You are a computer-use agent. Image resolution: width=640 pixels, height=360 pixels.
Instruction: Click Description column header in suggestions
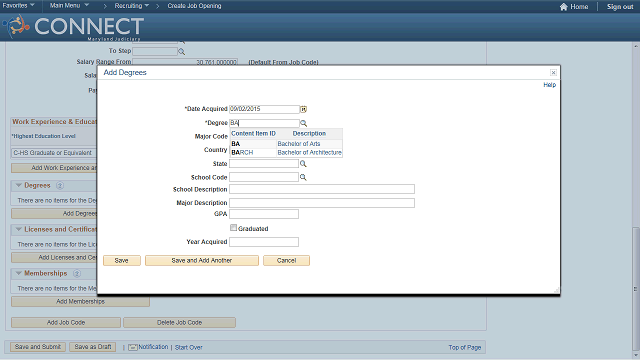pyautogui.click(x=309, y=133)
